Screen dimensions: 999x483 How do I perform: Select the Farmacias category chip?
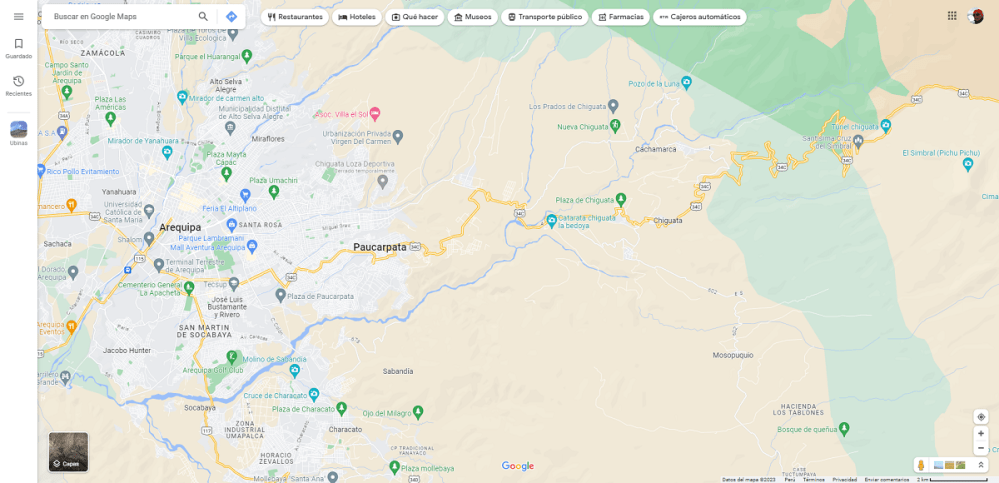621,17
